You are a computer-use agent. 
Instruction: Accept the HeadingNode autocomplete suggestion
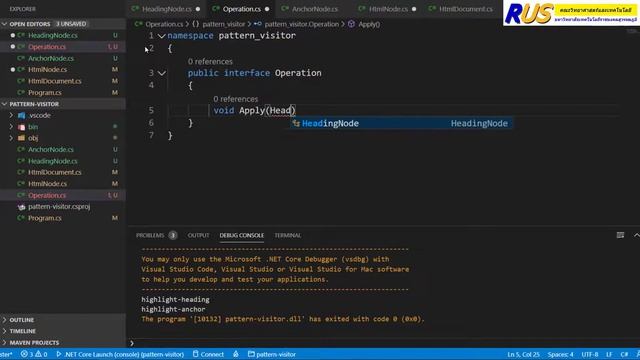[402, 123]
